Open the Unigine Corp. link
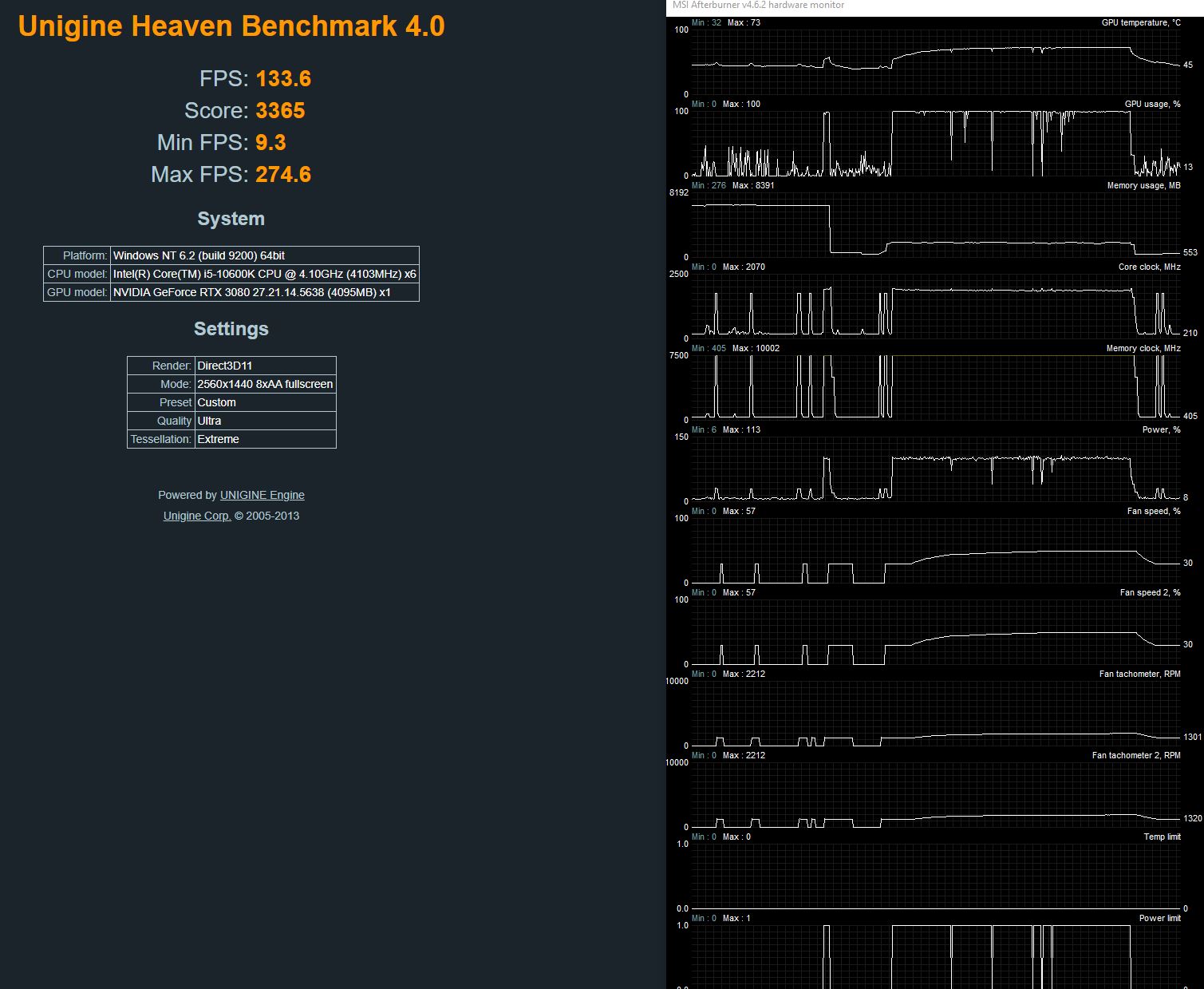 pyautogui.click(x=197, y=516)
